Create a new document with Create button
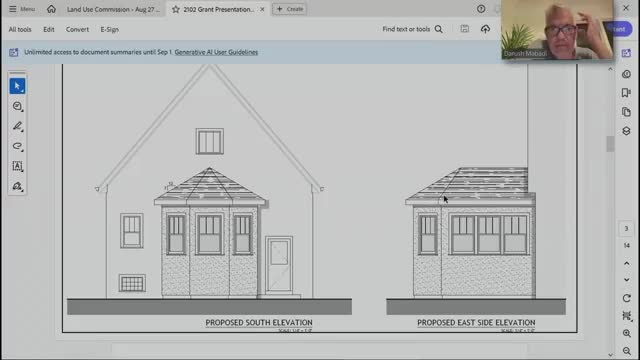 click(x=290, y=9)
